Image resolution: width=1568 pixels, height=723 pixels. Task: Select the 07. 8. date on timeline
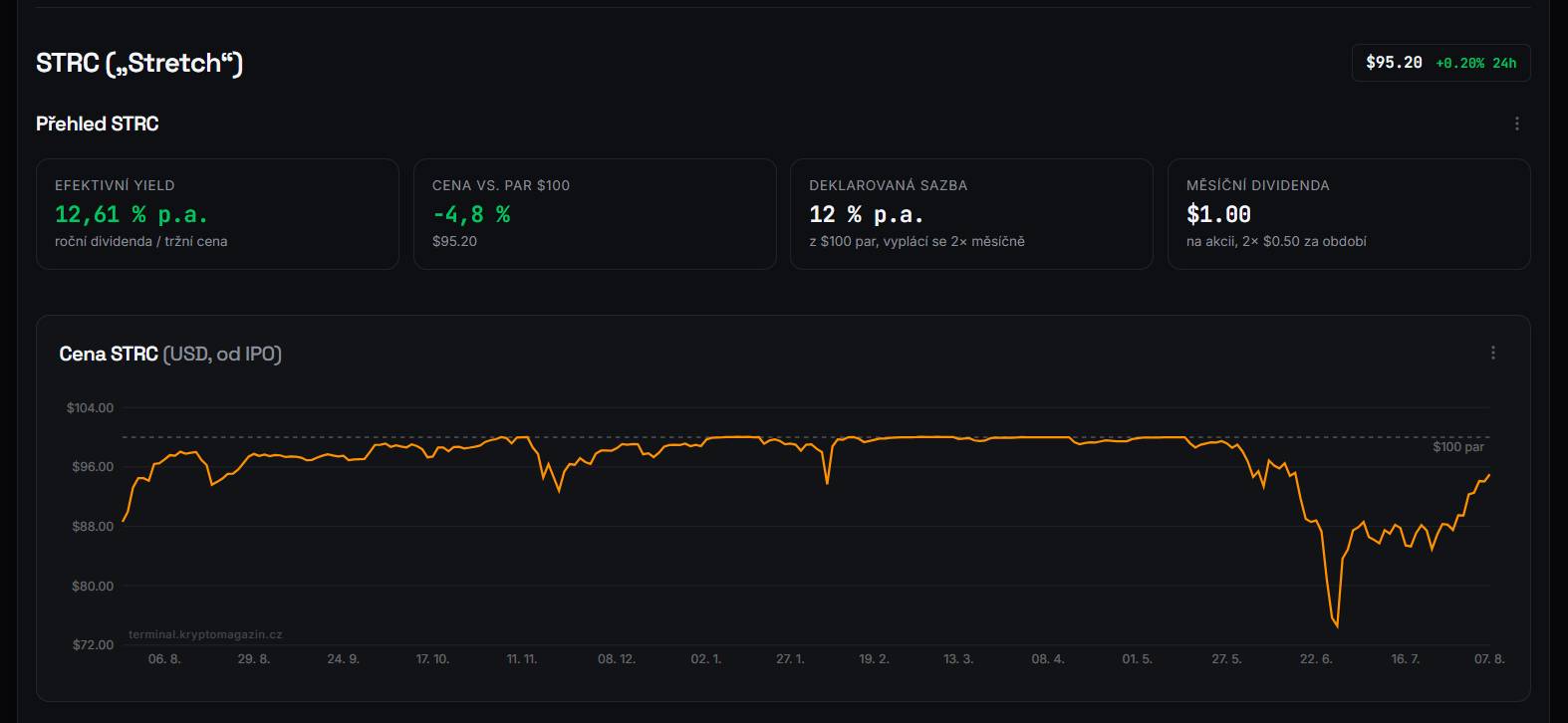click(x=1489, y=659)
